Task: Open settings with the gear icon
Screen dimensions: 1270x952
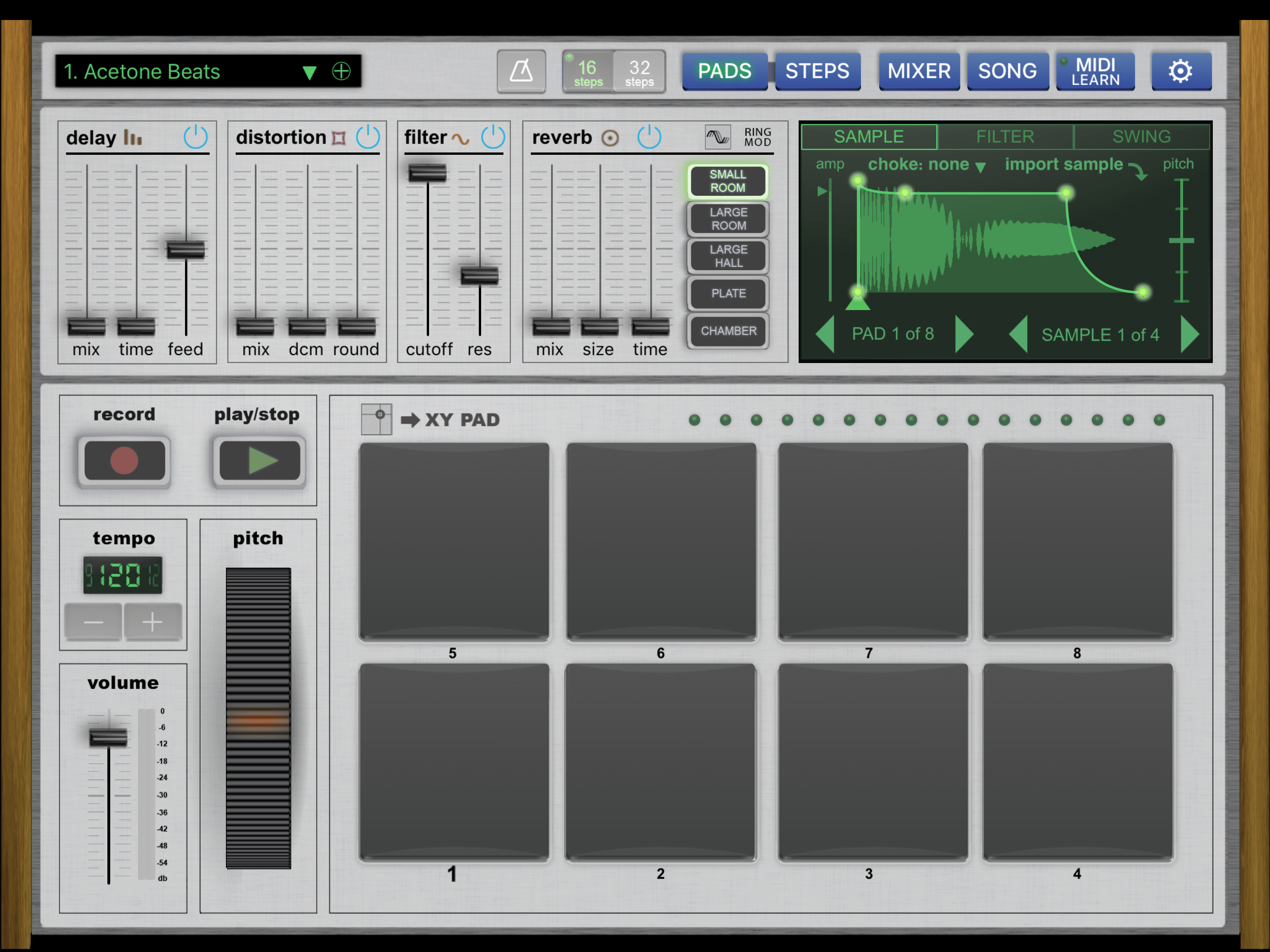Action: (1180, 71)
